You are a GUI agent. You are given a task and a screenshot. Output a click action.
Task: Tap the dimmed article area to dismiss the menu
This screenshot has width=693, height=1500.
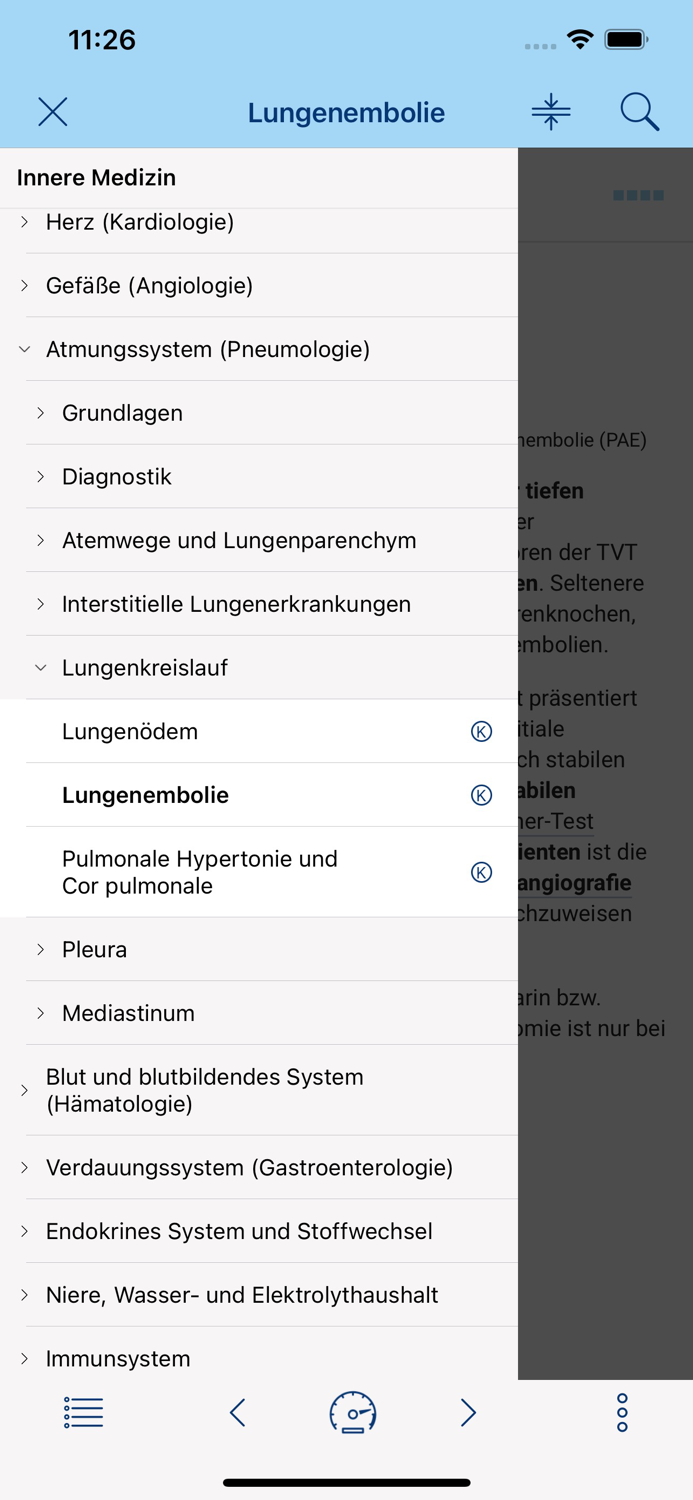point(610,700)
